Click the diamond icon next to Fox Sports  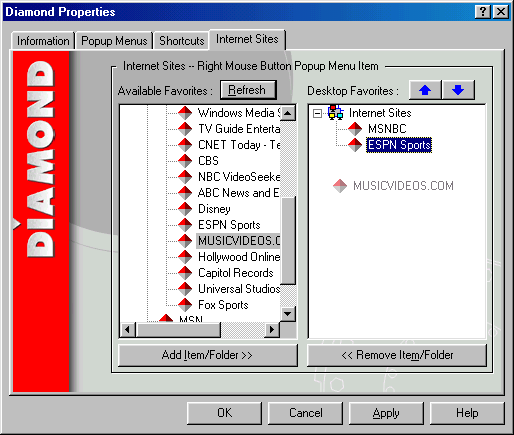pyautogui.click(x=185, y=305)
